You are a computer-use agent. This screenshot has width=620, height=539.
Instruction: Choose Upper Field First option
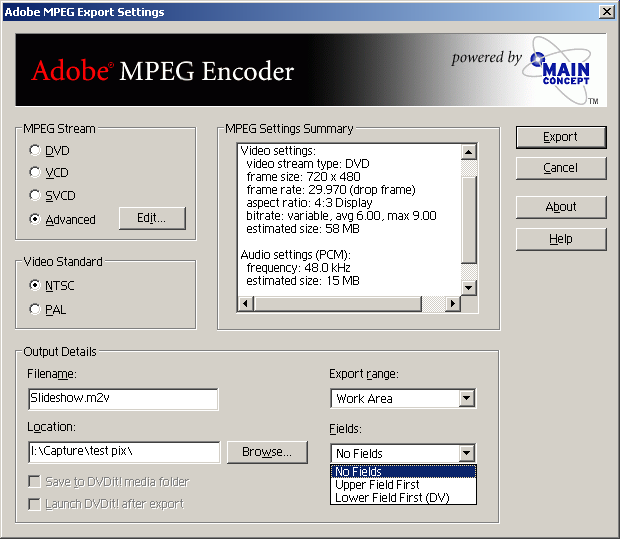pyautogui.click(x=403, y=485)
